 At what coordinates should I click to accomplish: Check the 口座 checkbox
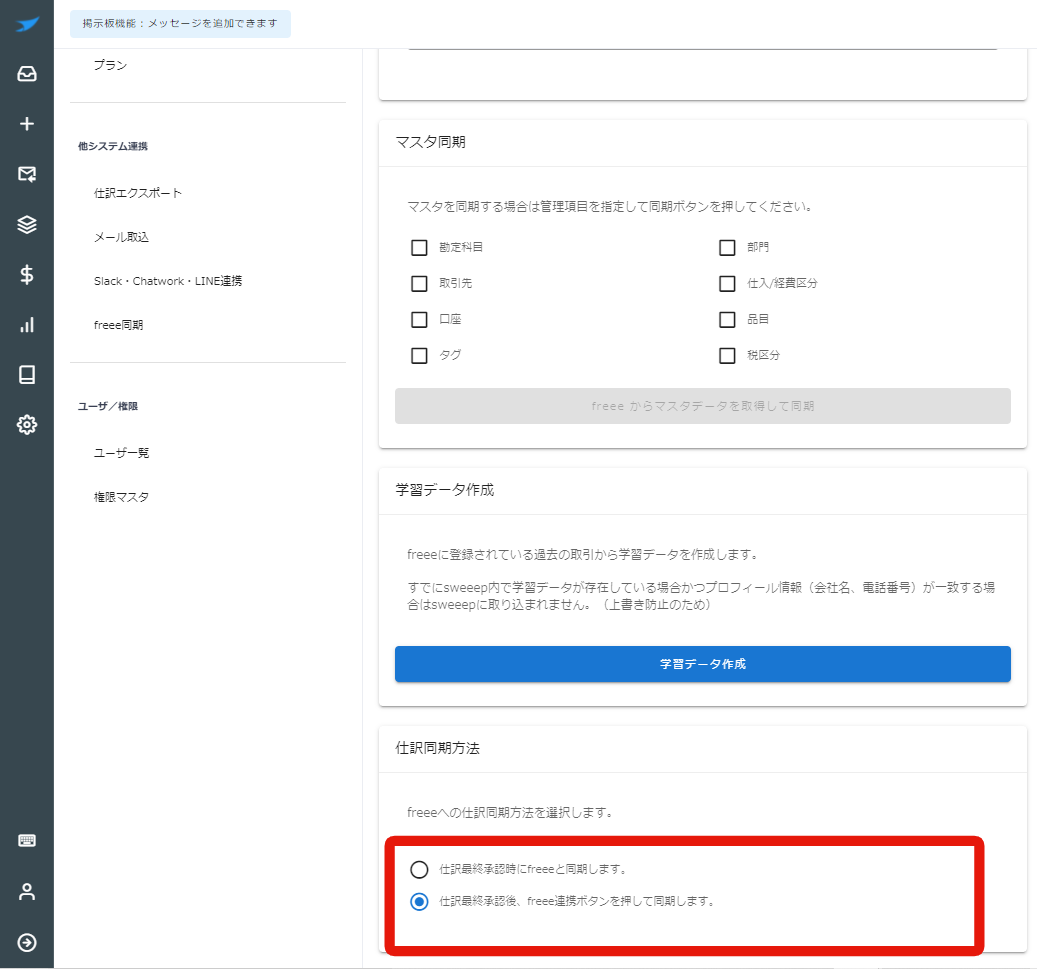[x=419, y=319]
